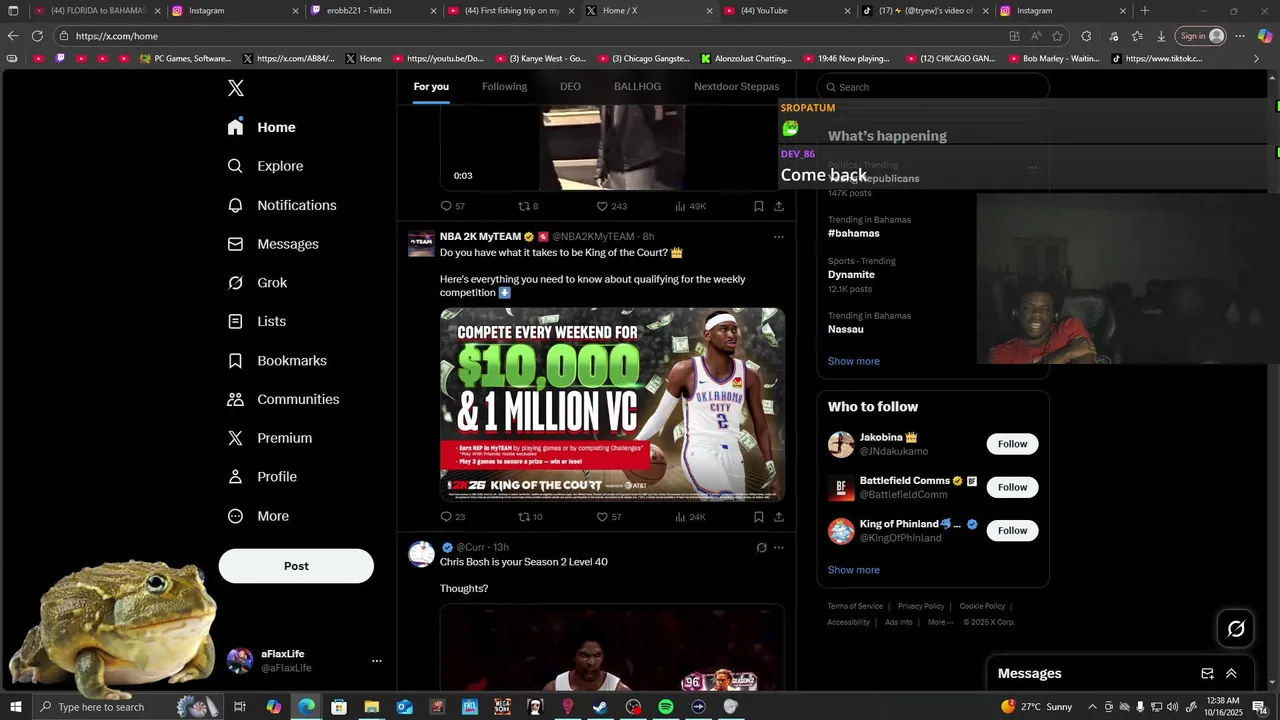
Task: Open Messages in the sidebar
Action: click(x=273, y=244)
